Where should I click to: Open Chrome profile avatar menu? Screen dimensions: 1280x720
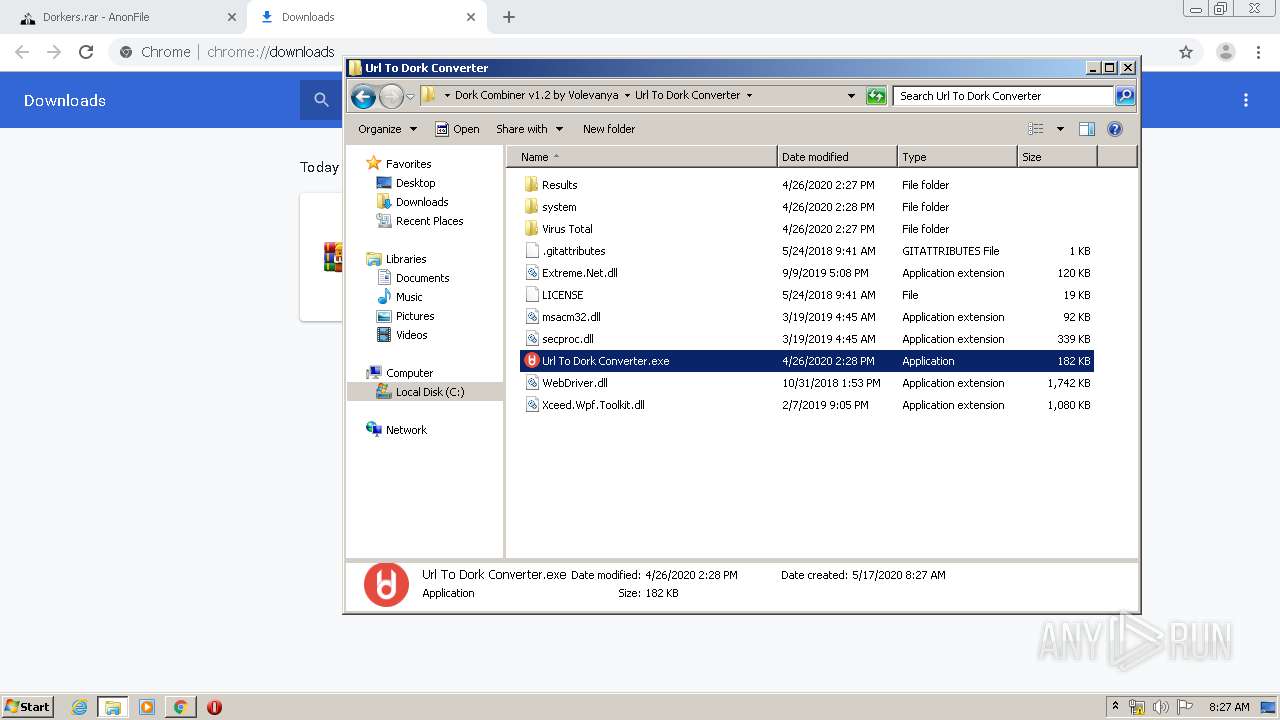click(x=1225, y=52)
